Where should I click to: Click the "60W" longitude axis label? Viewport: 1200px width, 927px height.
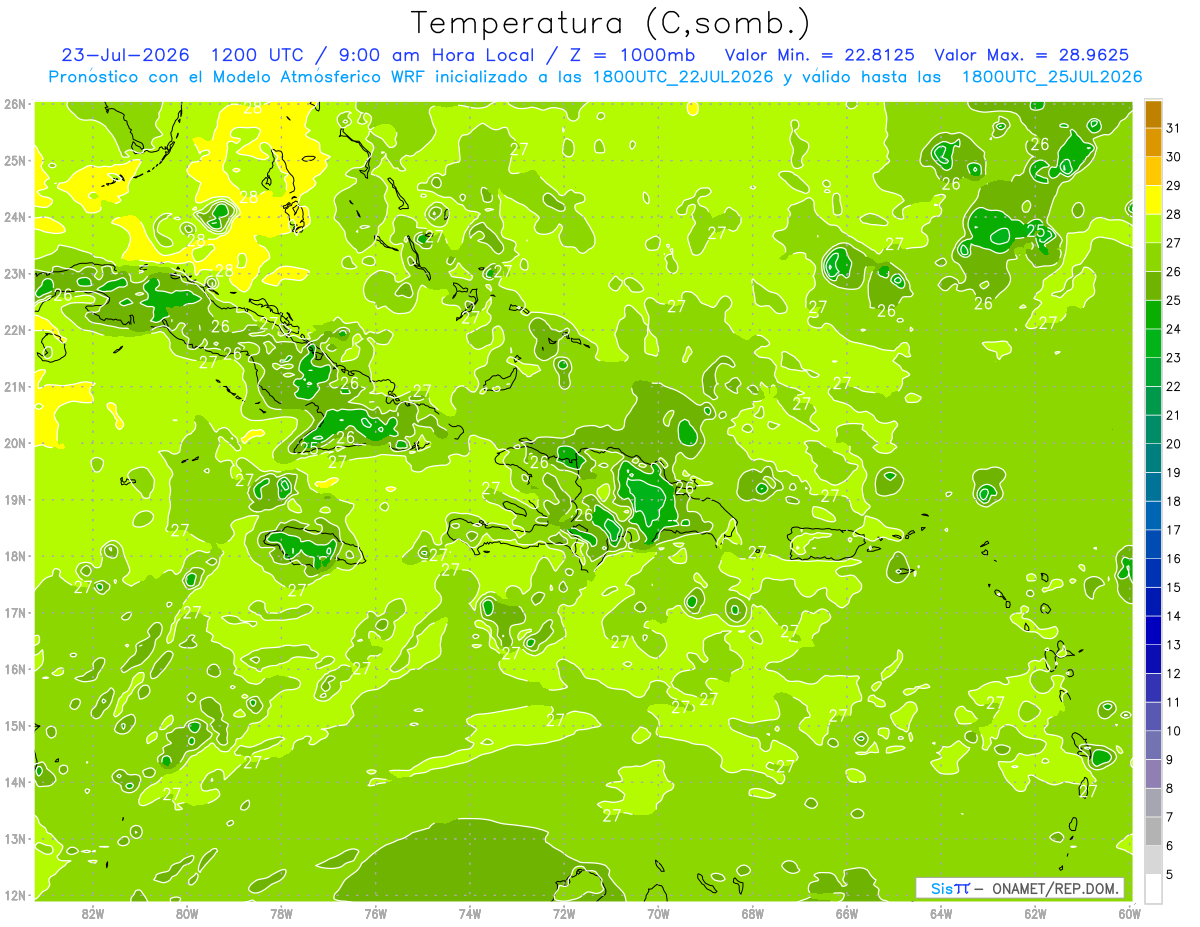1129,913
